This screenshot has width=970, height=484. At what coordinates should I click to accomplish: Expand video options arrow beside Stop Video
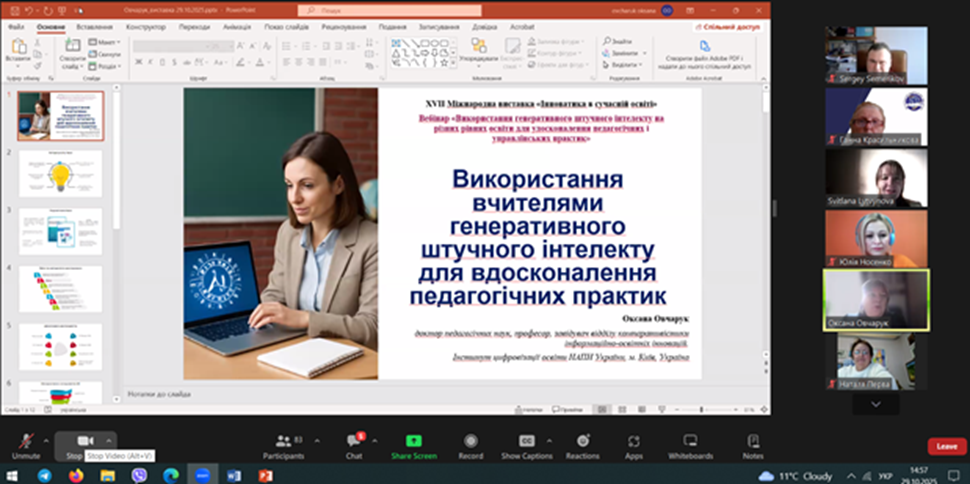[x=109, y=439]
